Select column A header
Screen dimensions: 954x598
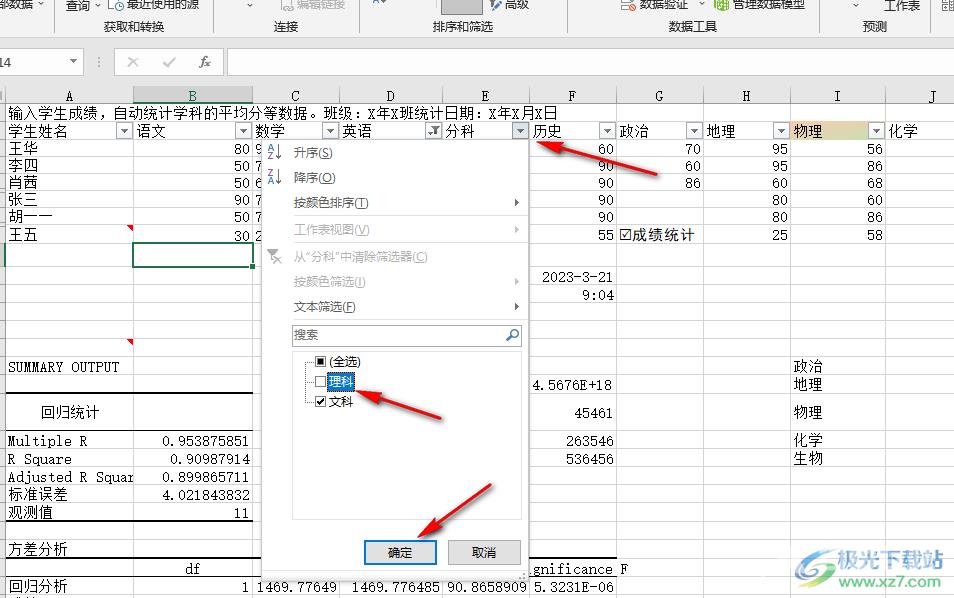click(x=69, y=96)
